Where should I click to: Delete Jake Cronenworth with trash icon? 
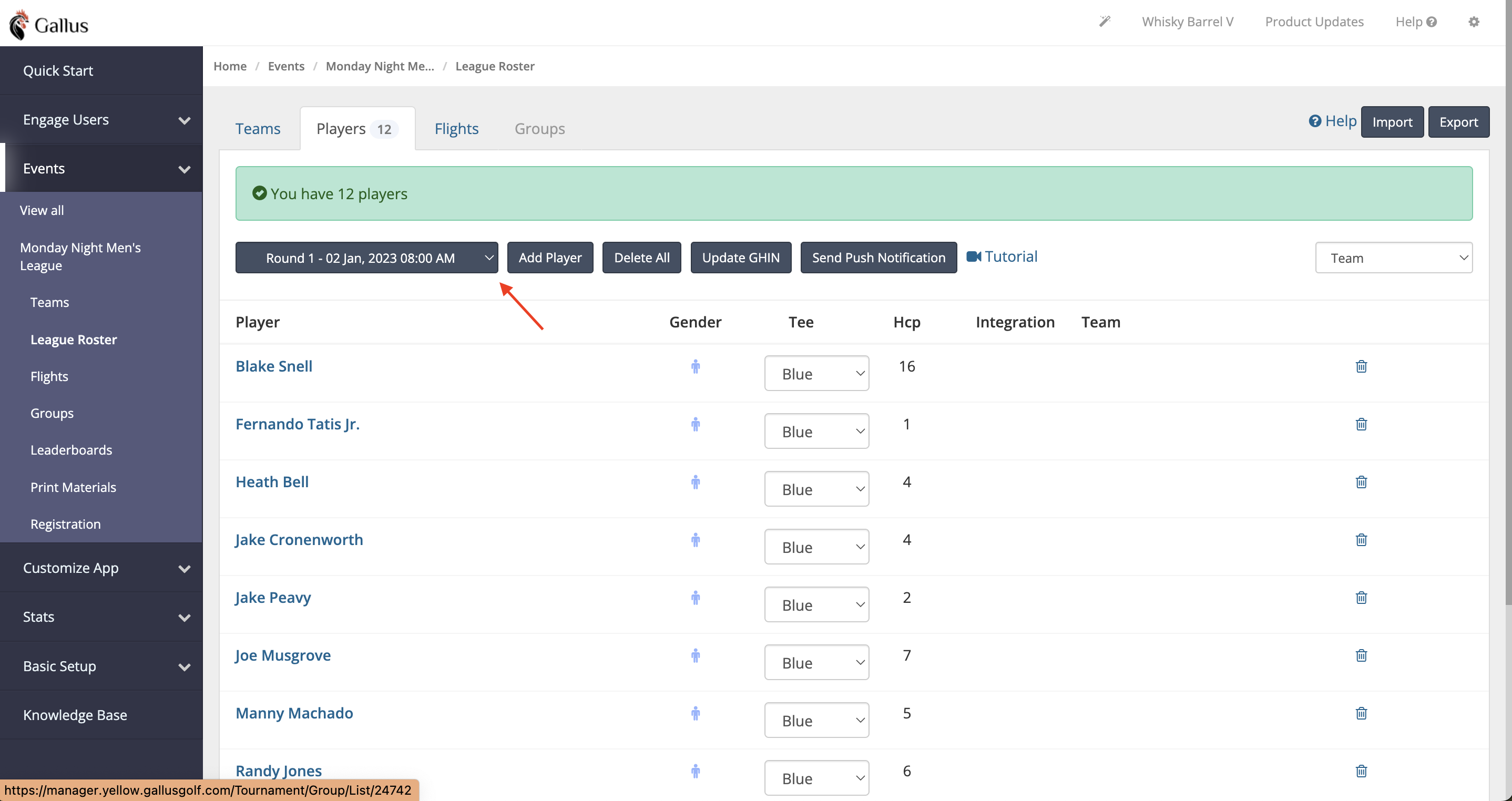[x=1361, y=540]
